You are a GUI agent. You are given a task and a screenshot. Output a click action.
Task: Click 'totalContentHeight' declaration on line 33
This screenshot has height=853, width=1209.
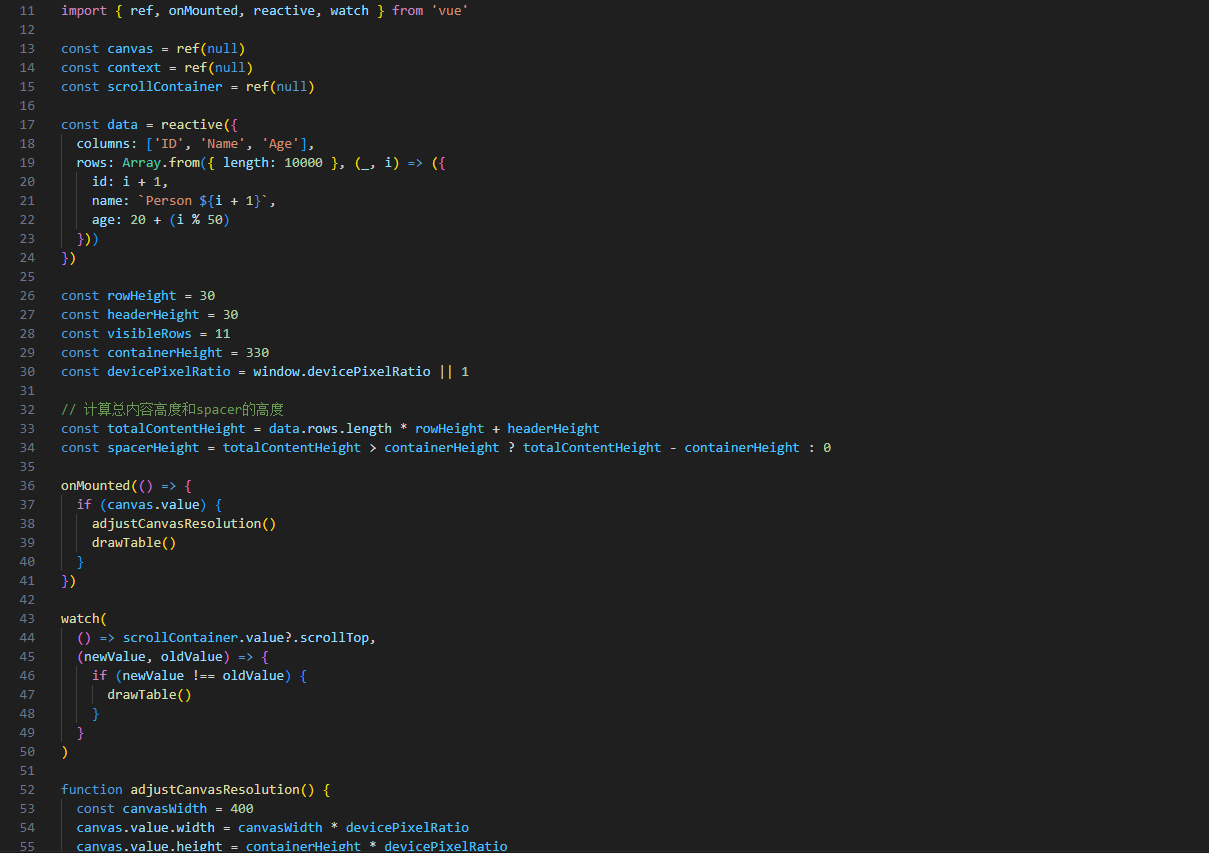click(176, 428)
